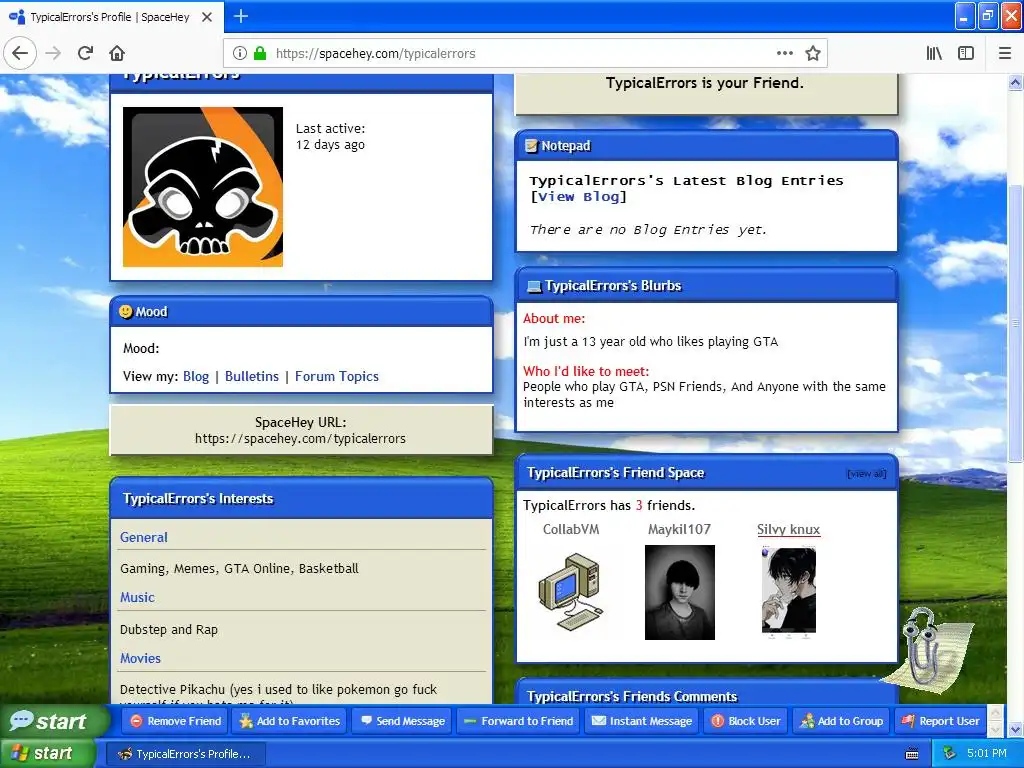This screenshot has height=768, width=1024.
Task: Click the Blurbs panel laptop icon
Action: point(534,286)
